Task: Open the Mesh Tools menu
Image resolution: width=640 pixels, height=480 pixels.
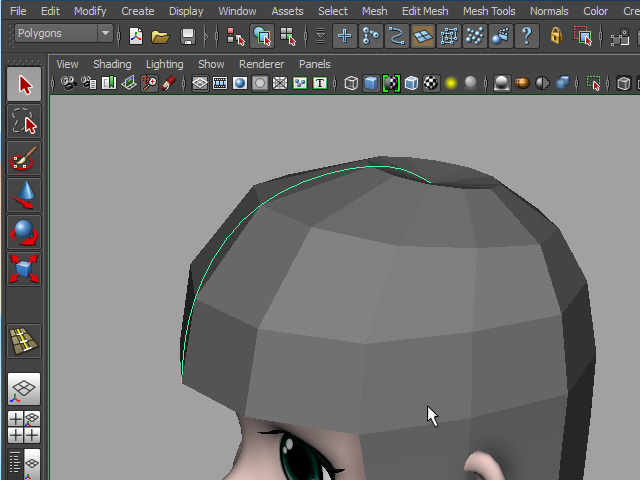Action: (489, 11)
